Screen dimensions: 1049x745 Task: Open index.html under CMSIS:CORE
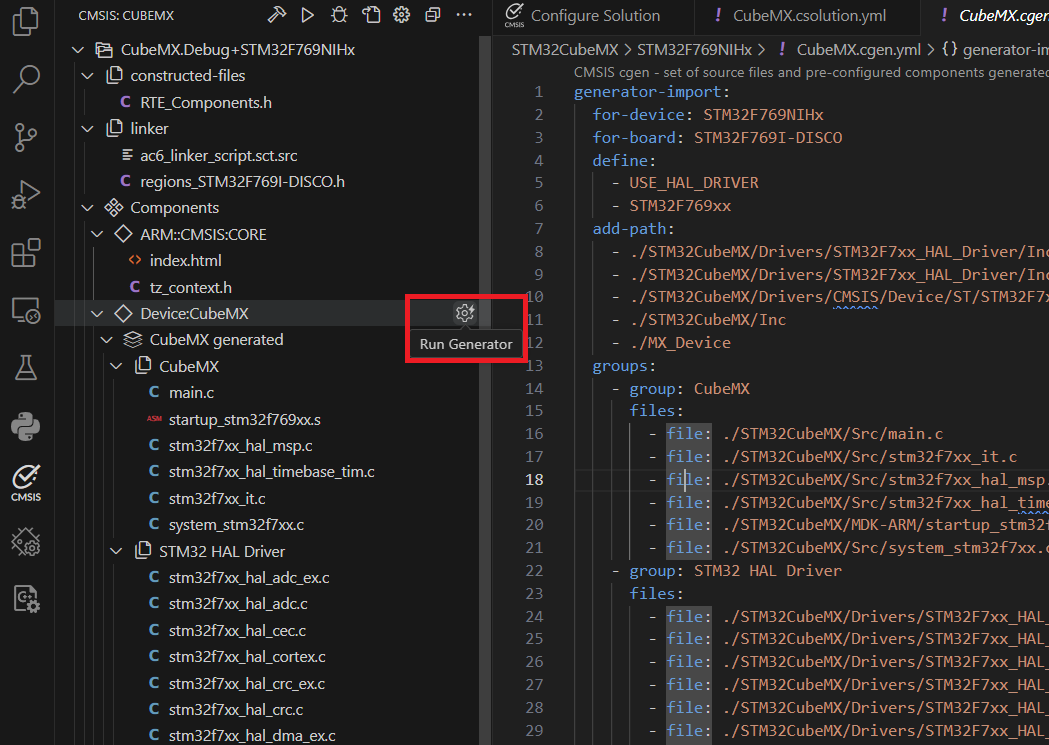coord(185,261)
